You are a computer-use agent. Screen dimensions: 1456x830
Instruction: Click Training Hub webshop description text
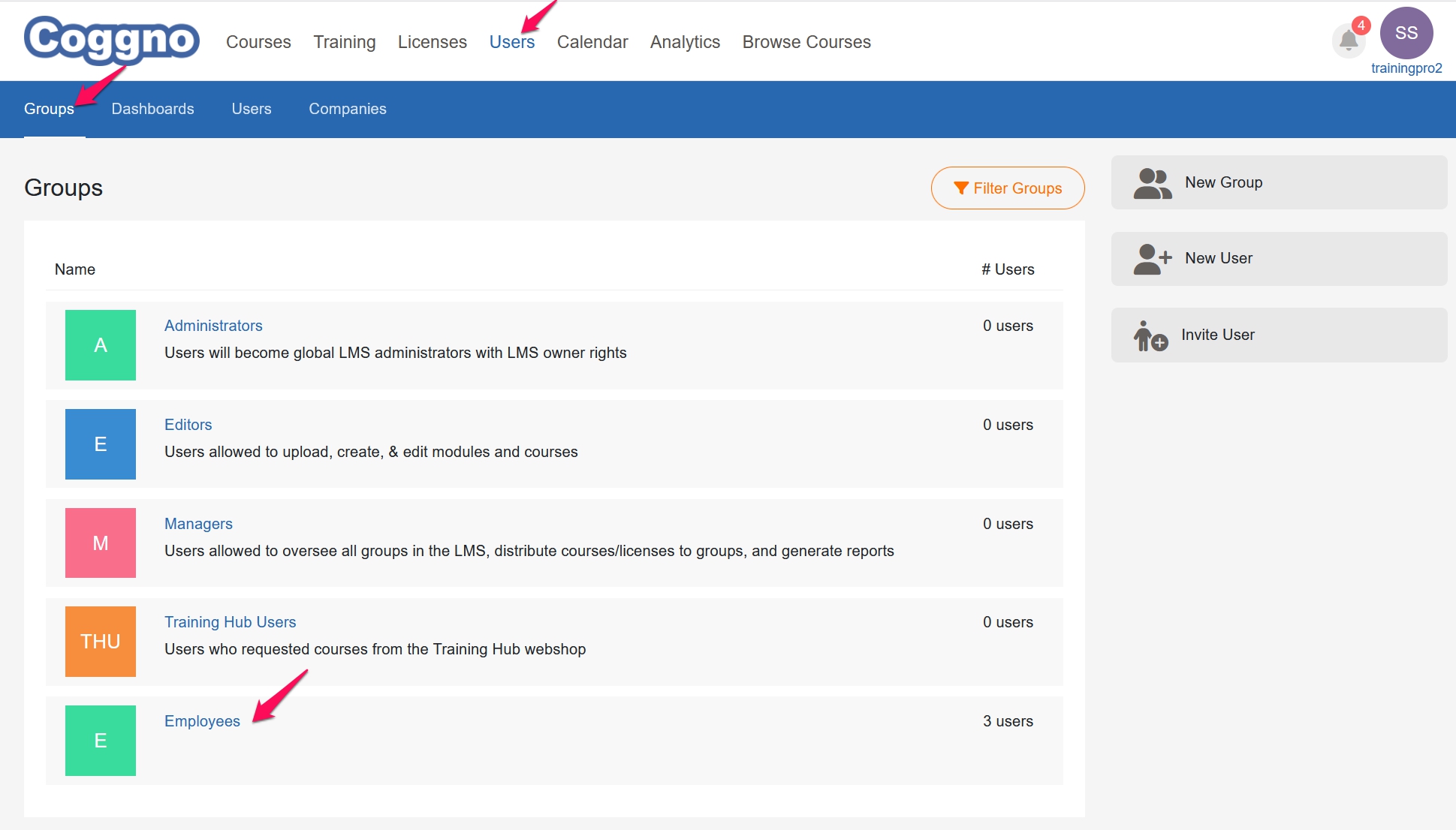(x=375, y=649)
